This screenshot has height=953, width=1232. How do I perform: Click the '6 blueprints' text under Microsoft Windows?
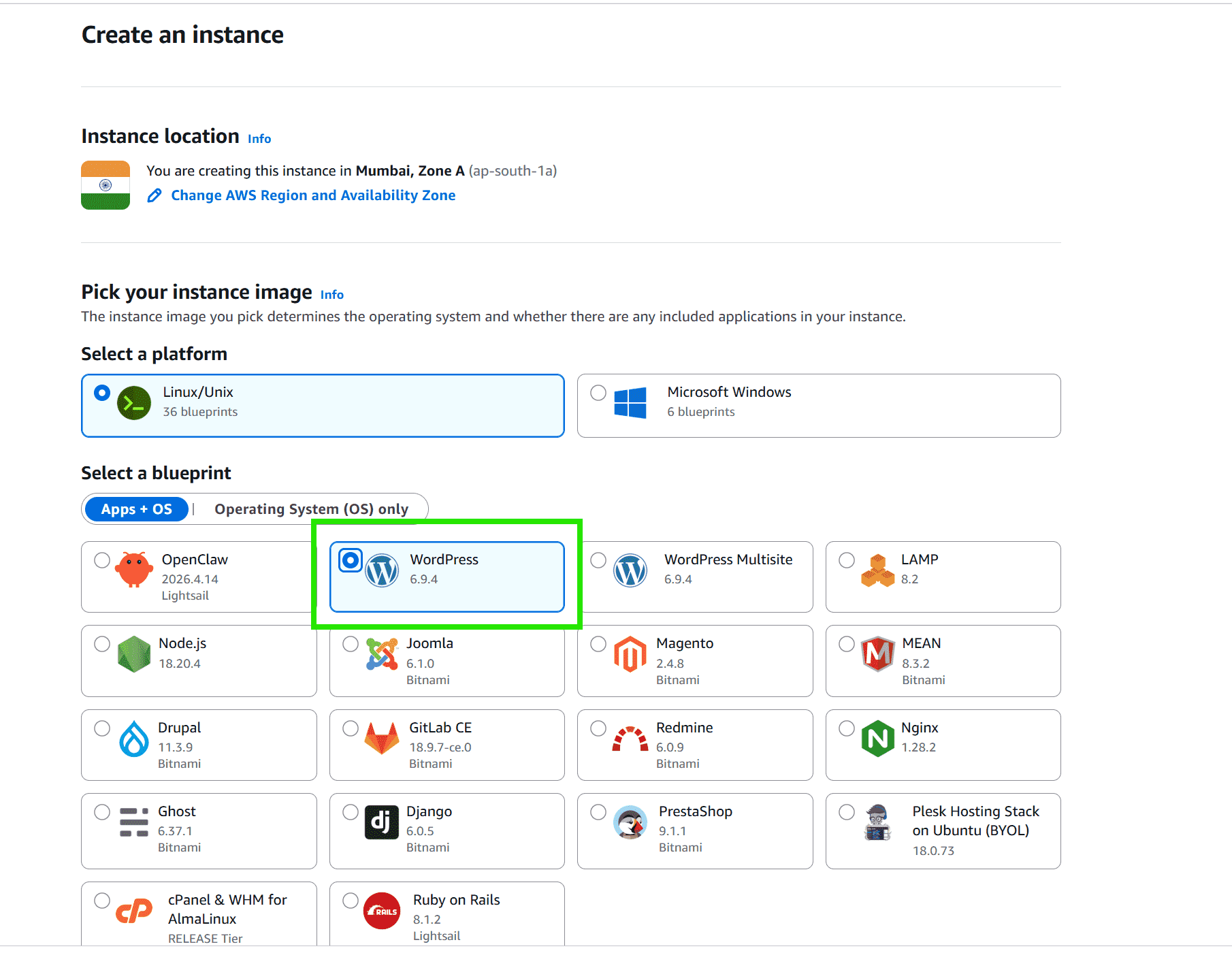pos(701,412)
